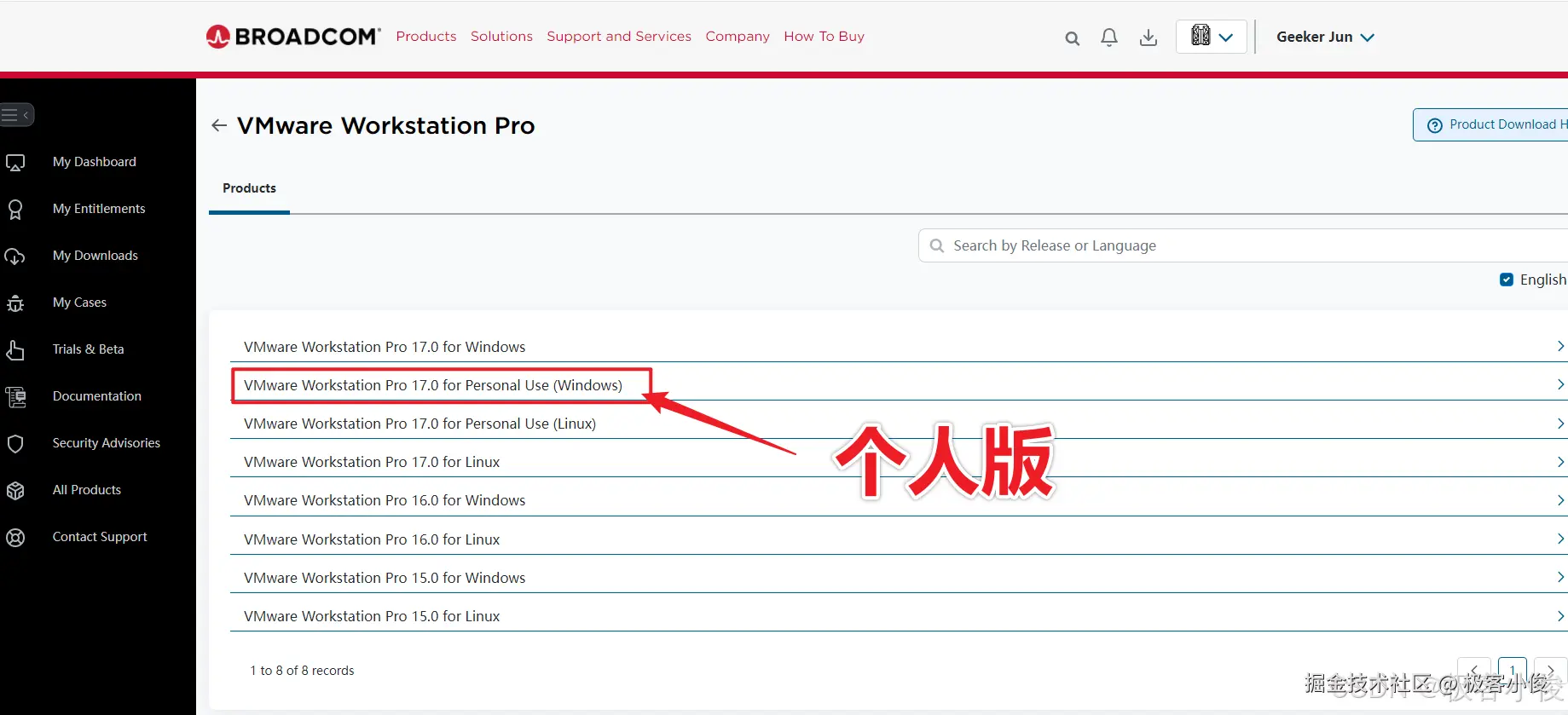Viewport: 1568px width, 715px height.
Task: Expand Workstation Pro 17.0 for Linux chevron
Action: tap(1559, 462)
